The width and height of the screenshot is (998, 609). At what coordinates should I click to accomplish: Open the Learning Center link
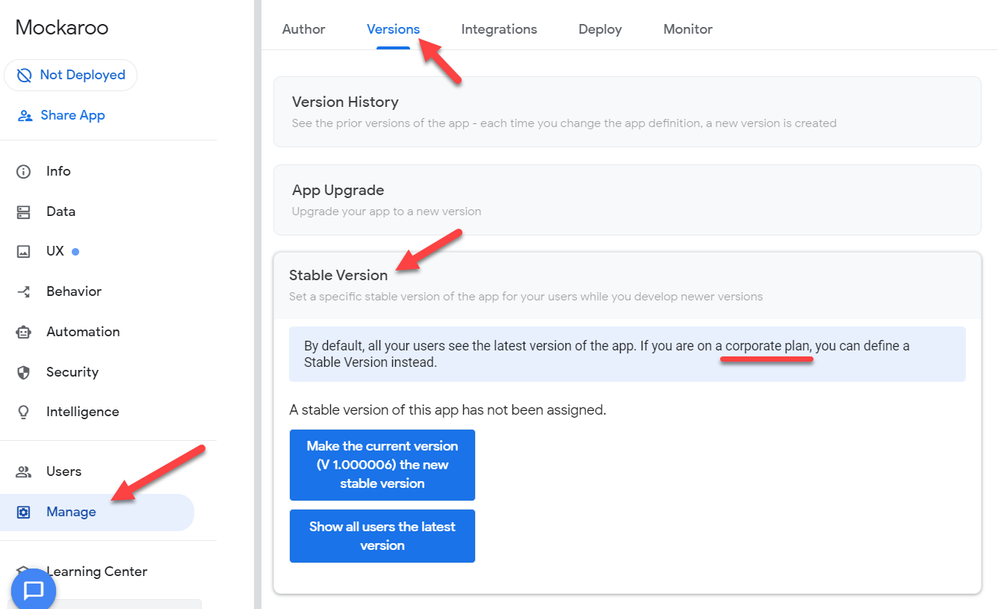click(x=97, y=571)
